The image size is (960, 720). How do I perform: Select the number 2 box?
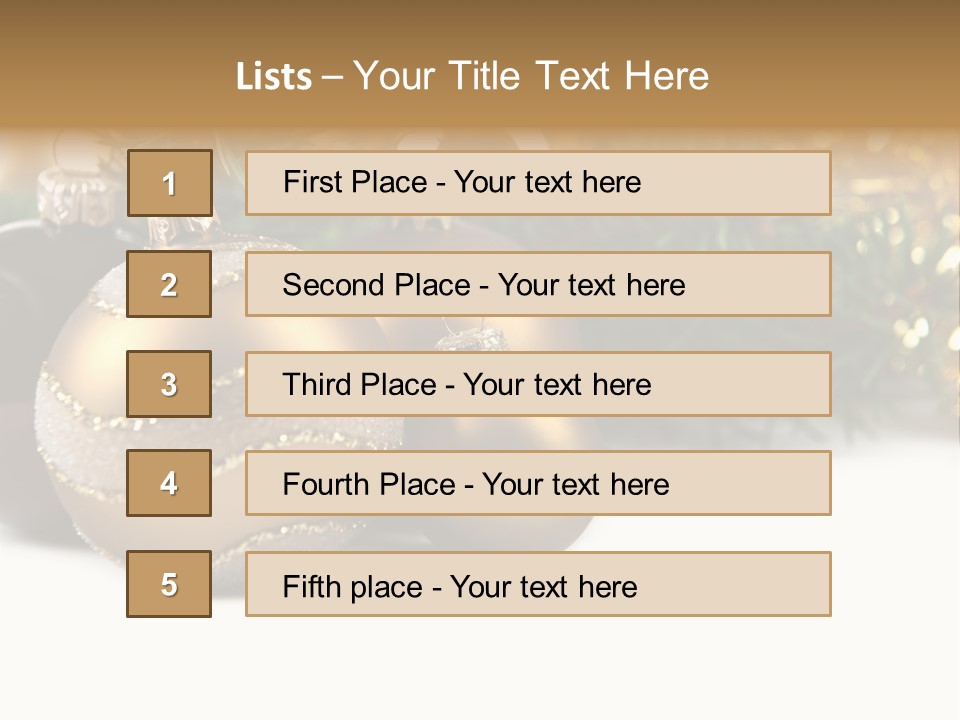tap(169, 284)
